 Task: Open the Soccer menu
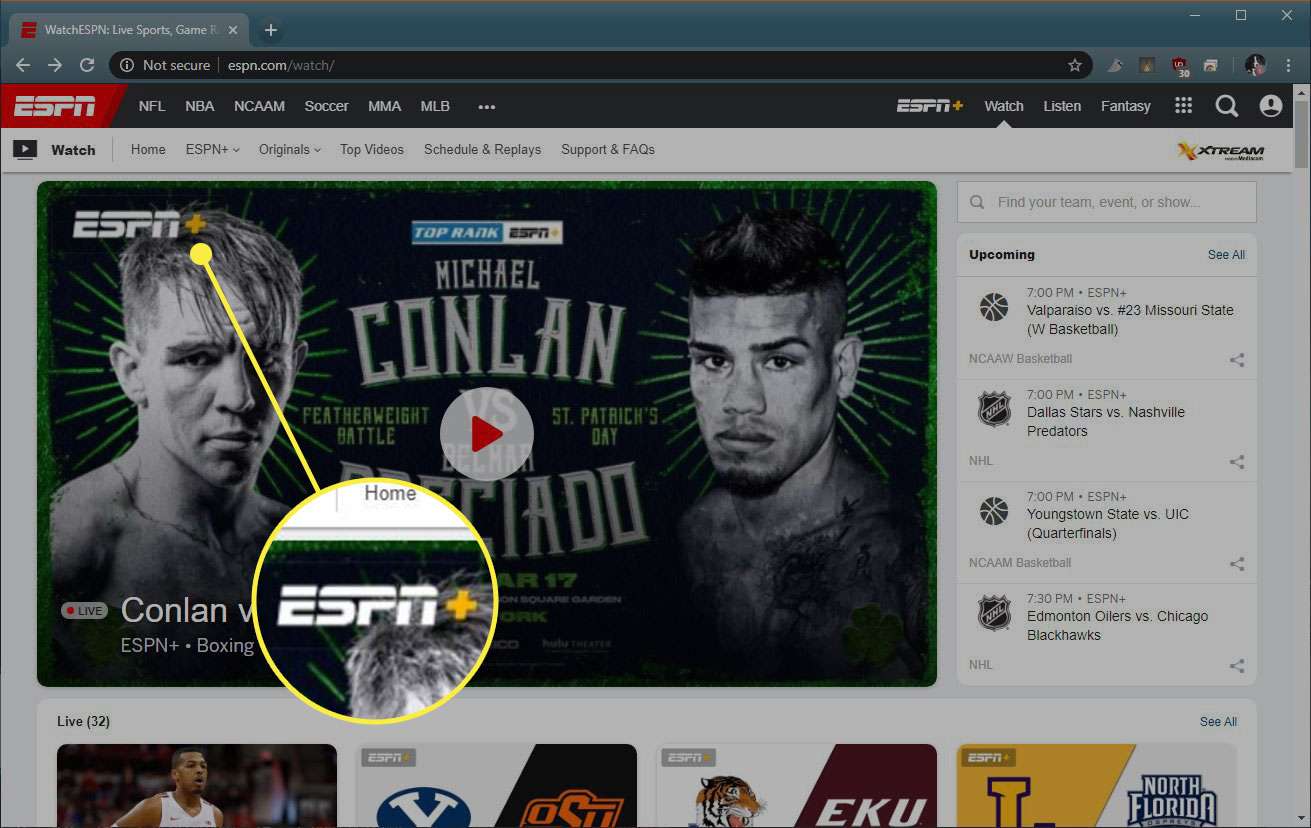click(327, 106)
